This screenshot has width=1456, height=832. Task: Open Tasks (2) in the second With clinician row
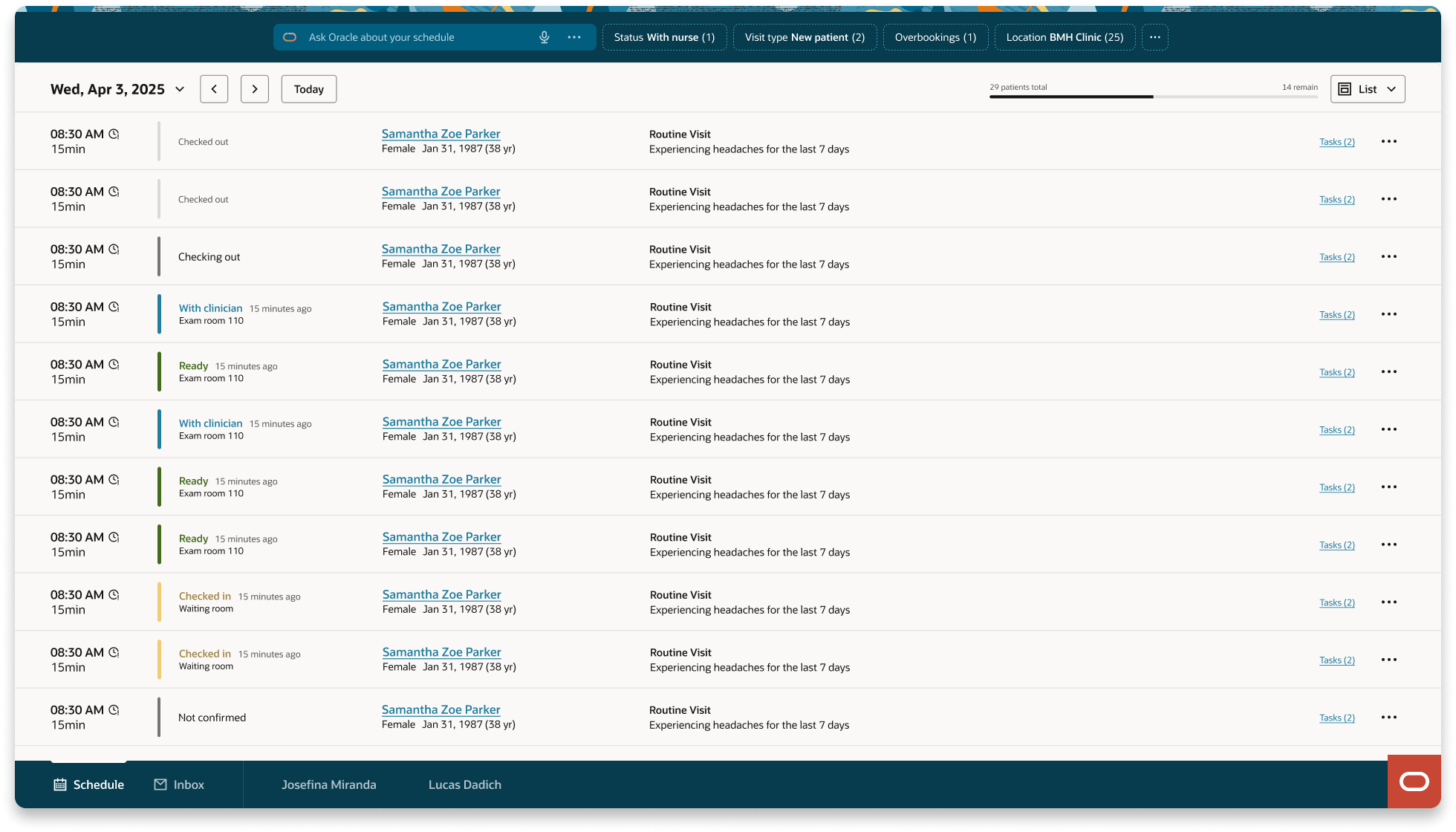point(1337,430)
